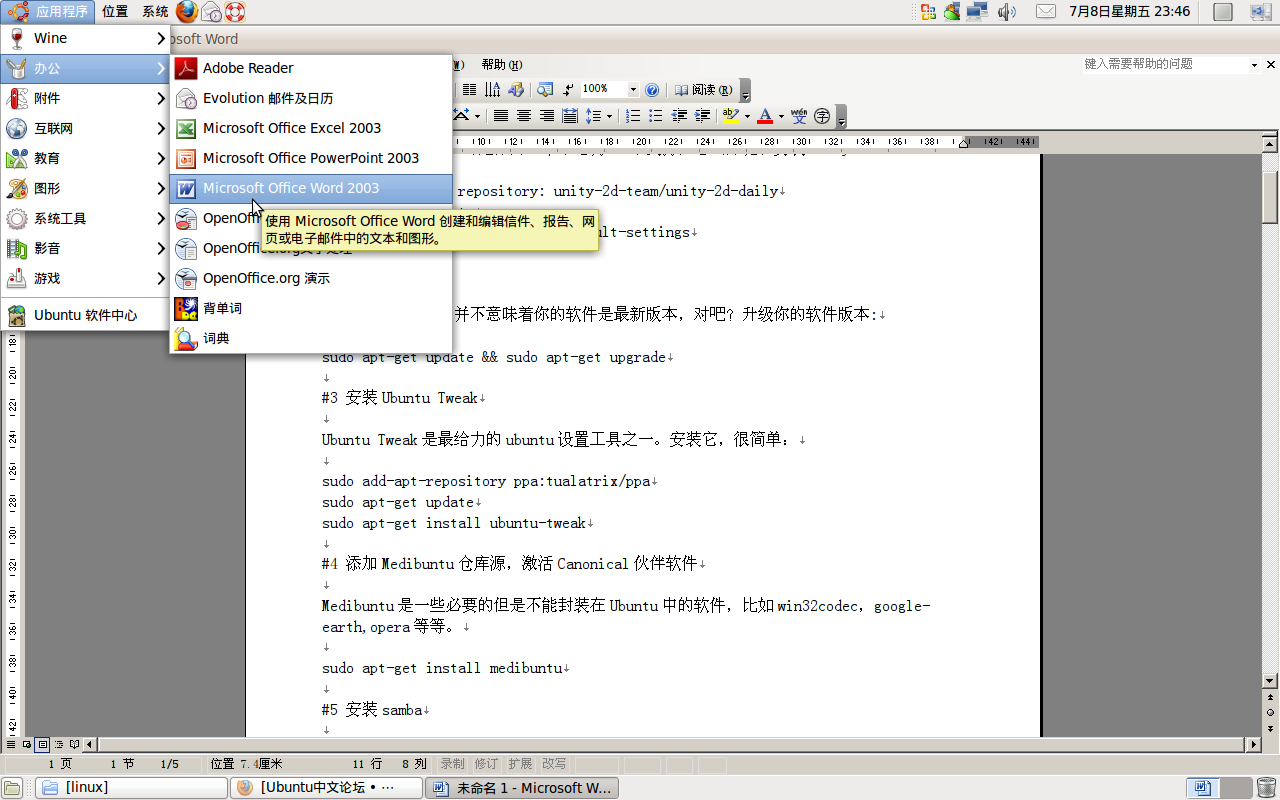Open Ubuntu 软件中心 menu entry
The image size is (1280, 800).
point(85,315)
